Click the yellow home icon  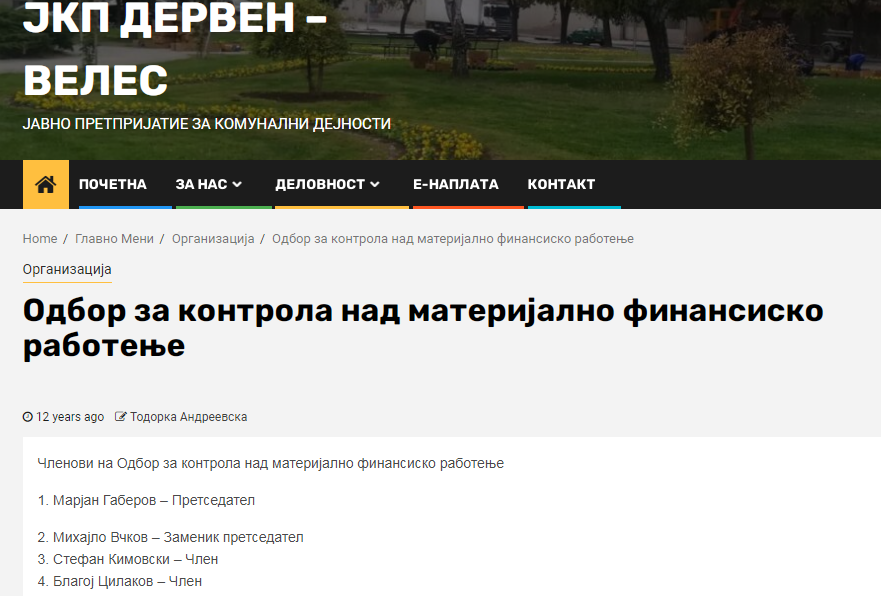click(46, 184)
